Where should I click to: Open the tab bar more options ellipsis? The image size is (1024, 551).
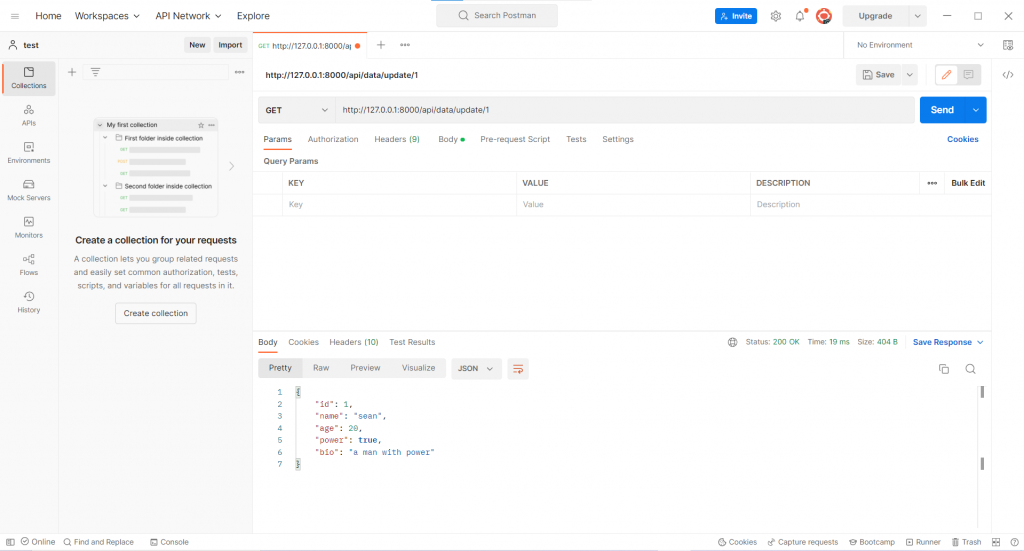pyautogui.click(x=405, y=45)
